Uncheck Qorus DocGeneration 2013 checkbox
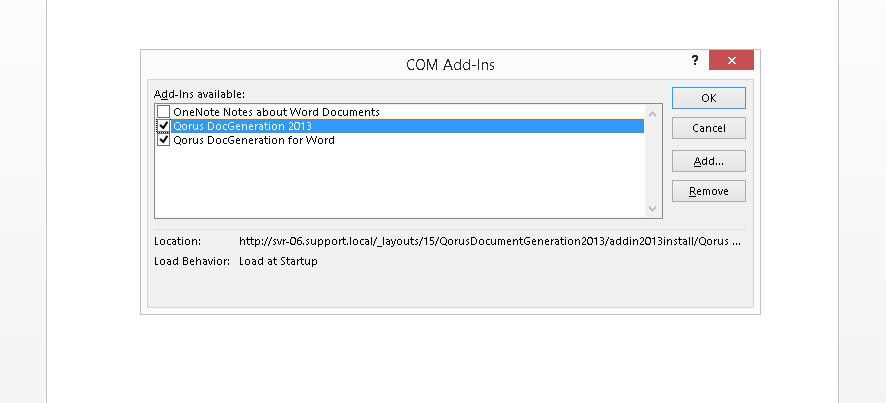This screenshot has width=886, height=403. point(163,125)
